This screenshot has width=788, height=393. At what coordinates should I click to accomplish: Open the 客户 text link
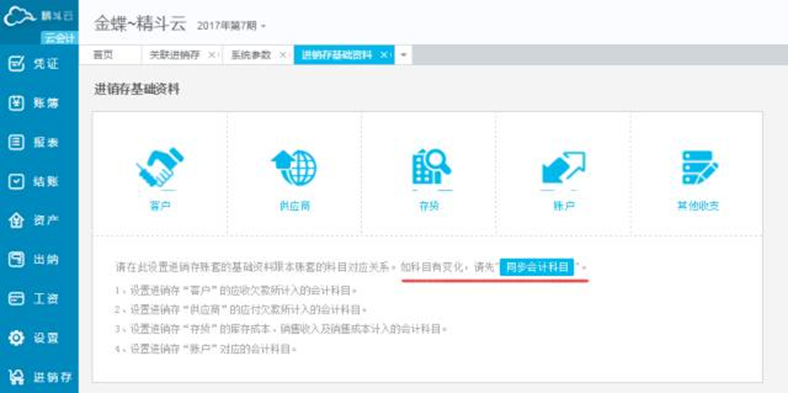(160, 206)
